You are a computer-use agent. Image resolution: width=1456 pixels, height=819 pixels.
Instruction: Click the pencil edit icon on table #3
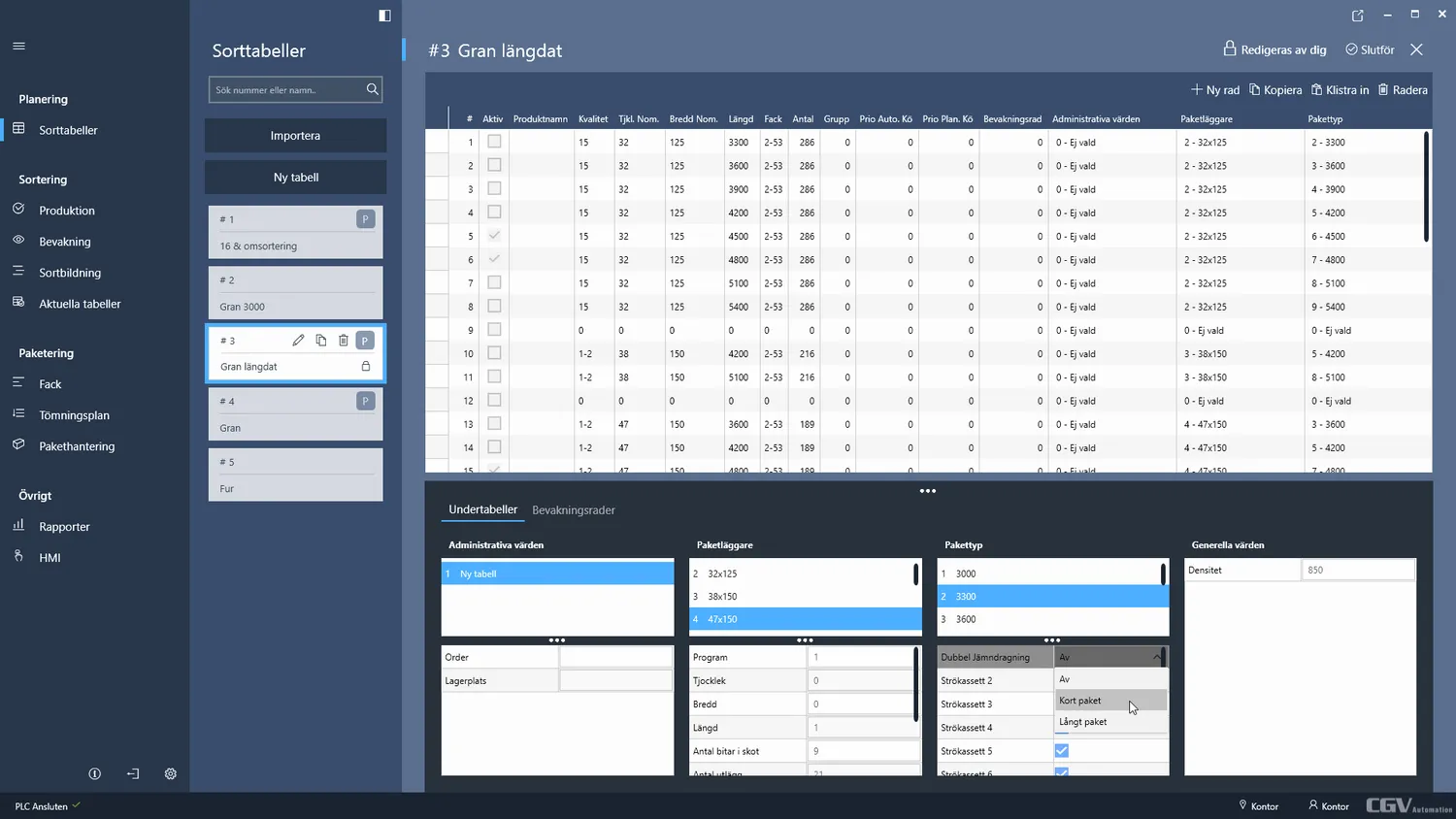click(298, 341)
